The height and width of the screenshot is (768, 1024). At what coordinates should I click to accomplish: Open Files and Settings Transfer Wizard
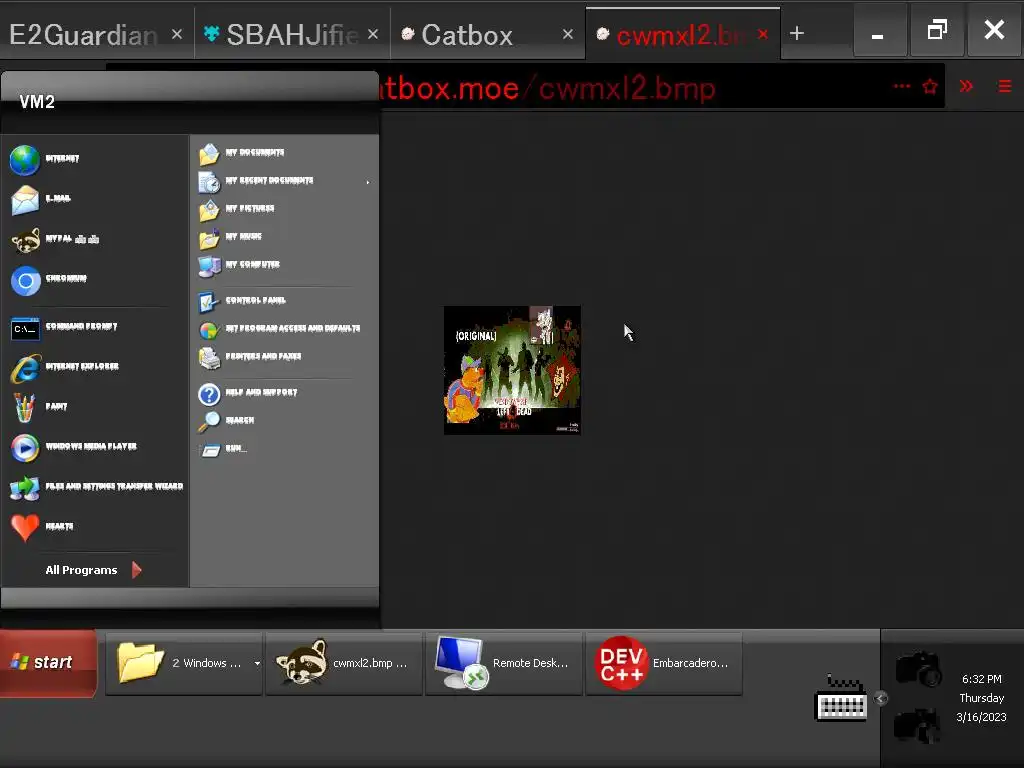97,487
